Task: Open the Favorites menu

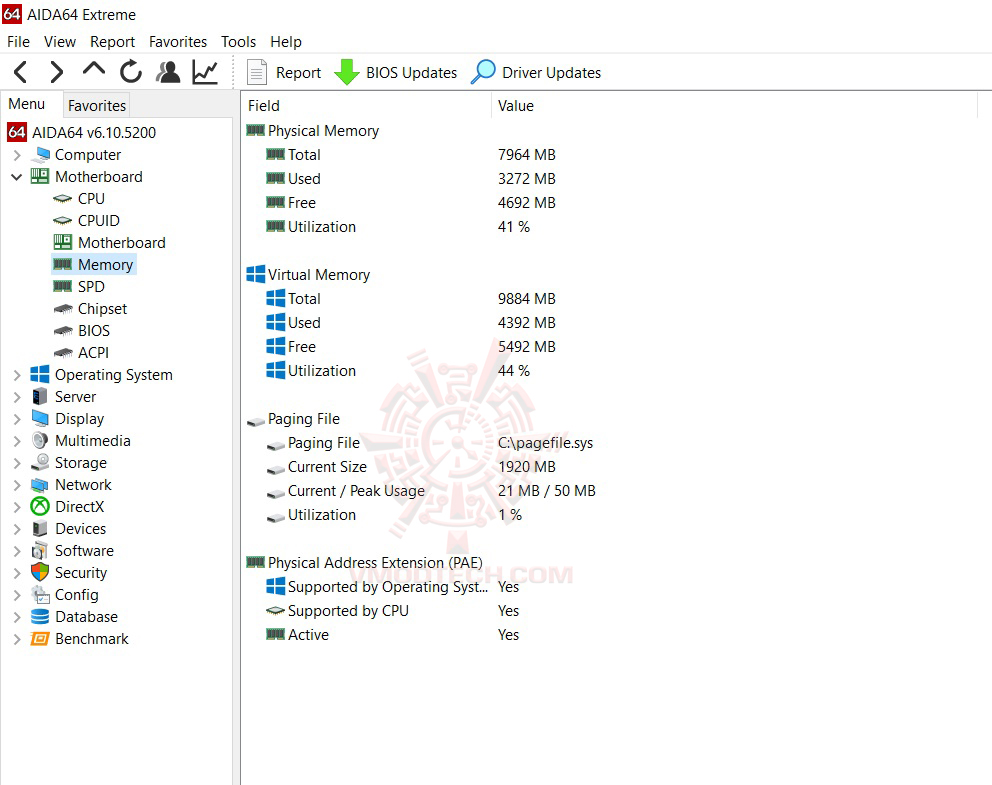Action: tap(178, 42)
